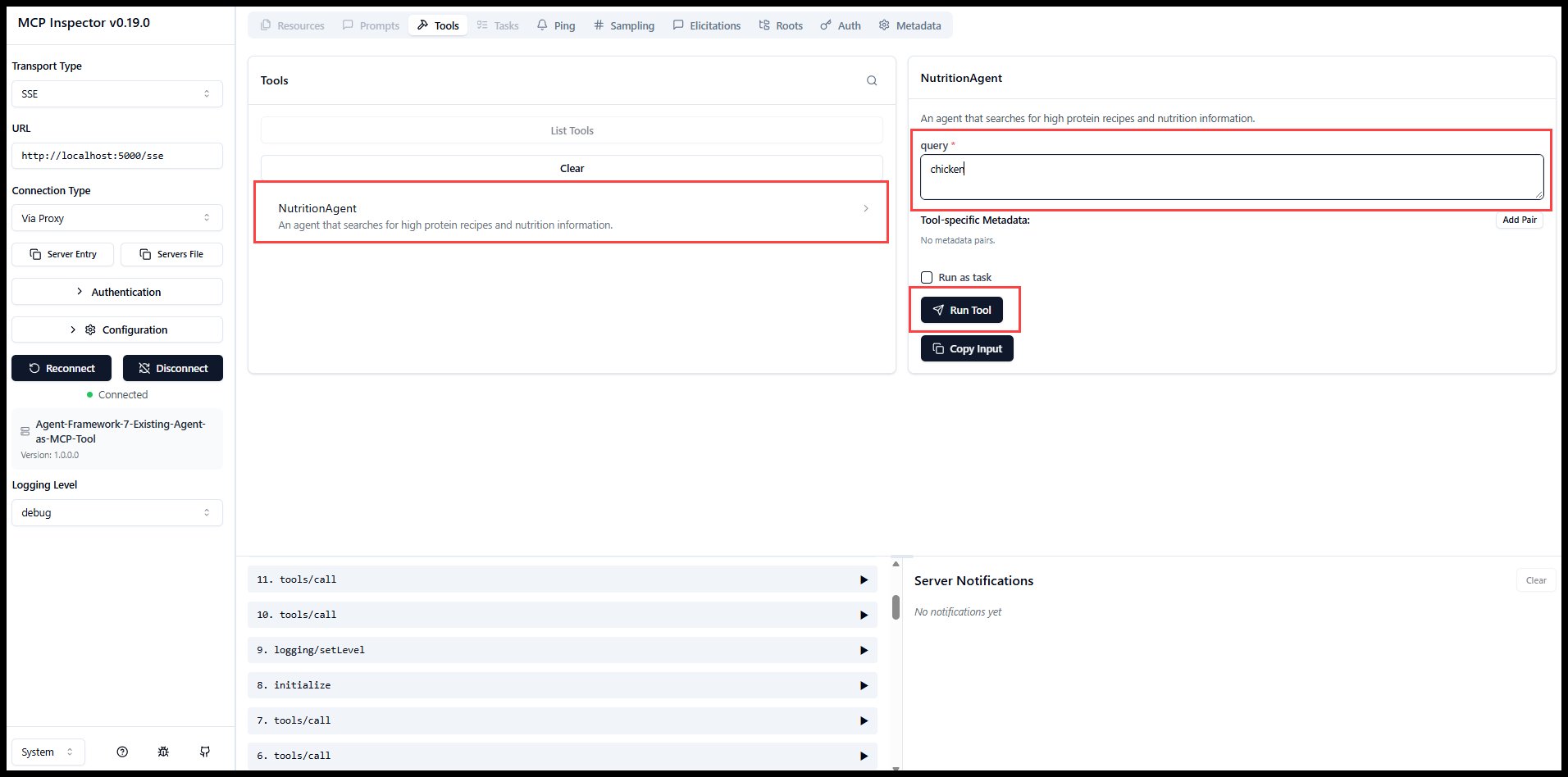
Task: Click the hash icon on the Sampling tab
Action: tap(598, 25)
